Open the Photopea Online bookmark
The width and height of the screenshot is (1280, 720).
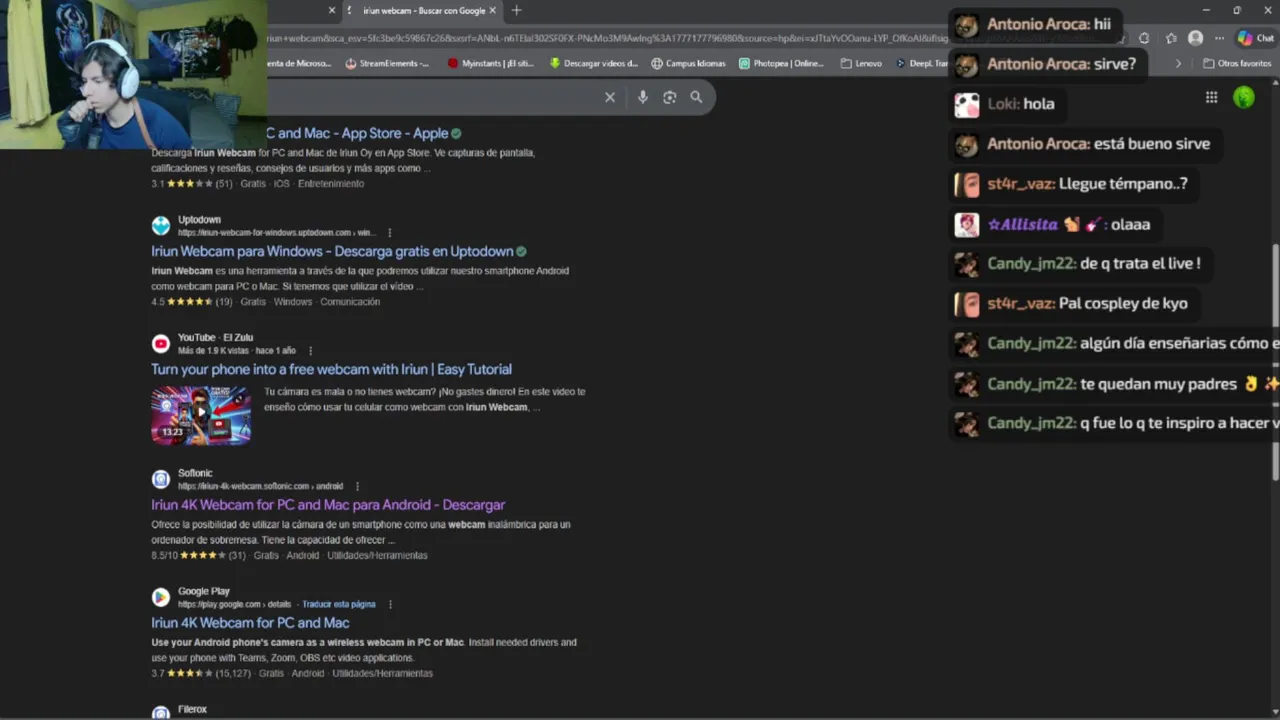tap(781, 63)
